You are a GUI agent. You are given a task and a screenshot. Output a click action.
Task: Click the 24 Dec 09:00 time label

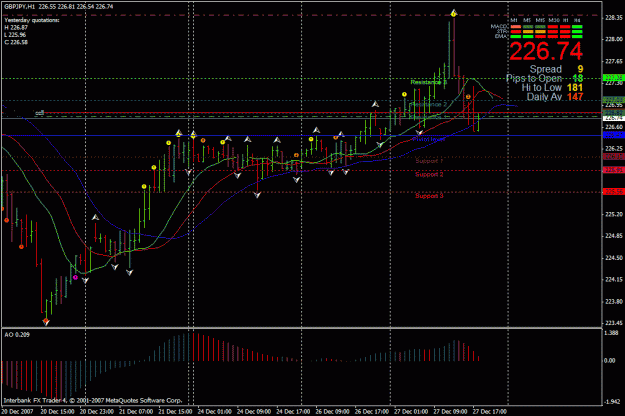[254, 411]
